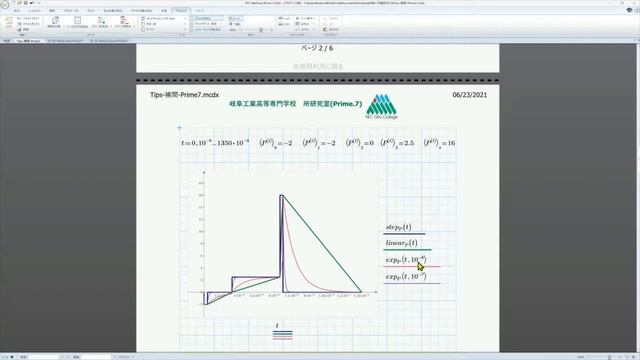Click the Save quick access icon
This screenshot has height=360, width=640.
[x=25, y=2]
